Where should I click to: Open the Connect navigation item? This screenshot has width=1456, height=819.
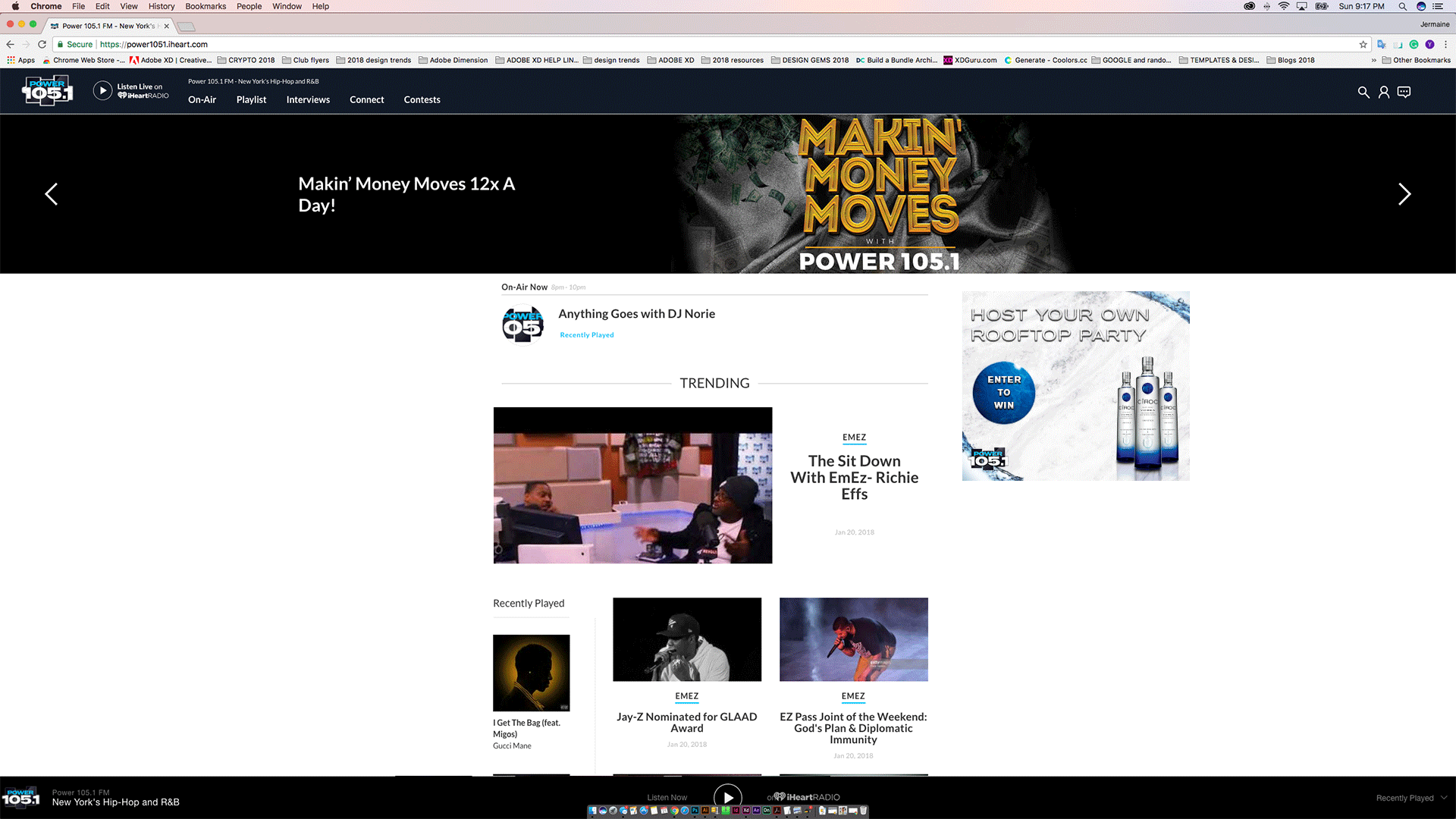(367, 99)
